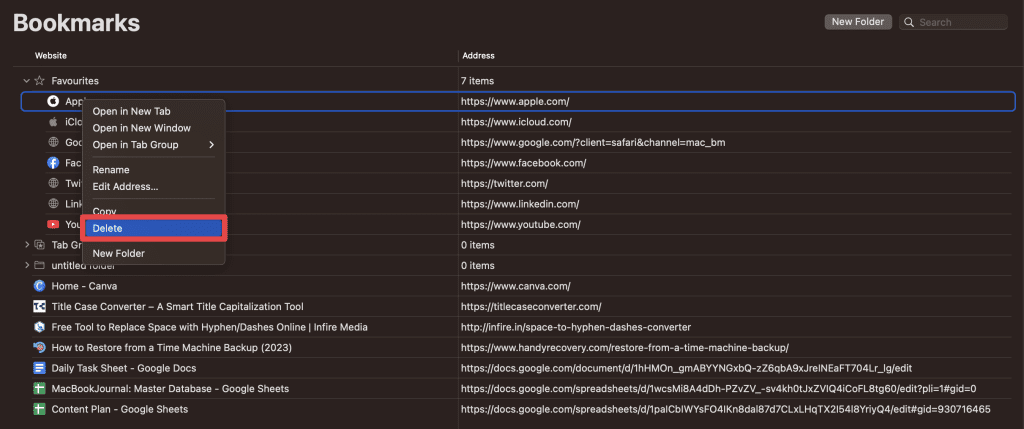Click the Google Docs icon of Daily Task Sheet
The width and height of the screenshot is (1024, 429).
click(39, 368)
